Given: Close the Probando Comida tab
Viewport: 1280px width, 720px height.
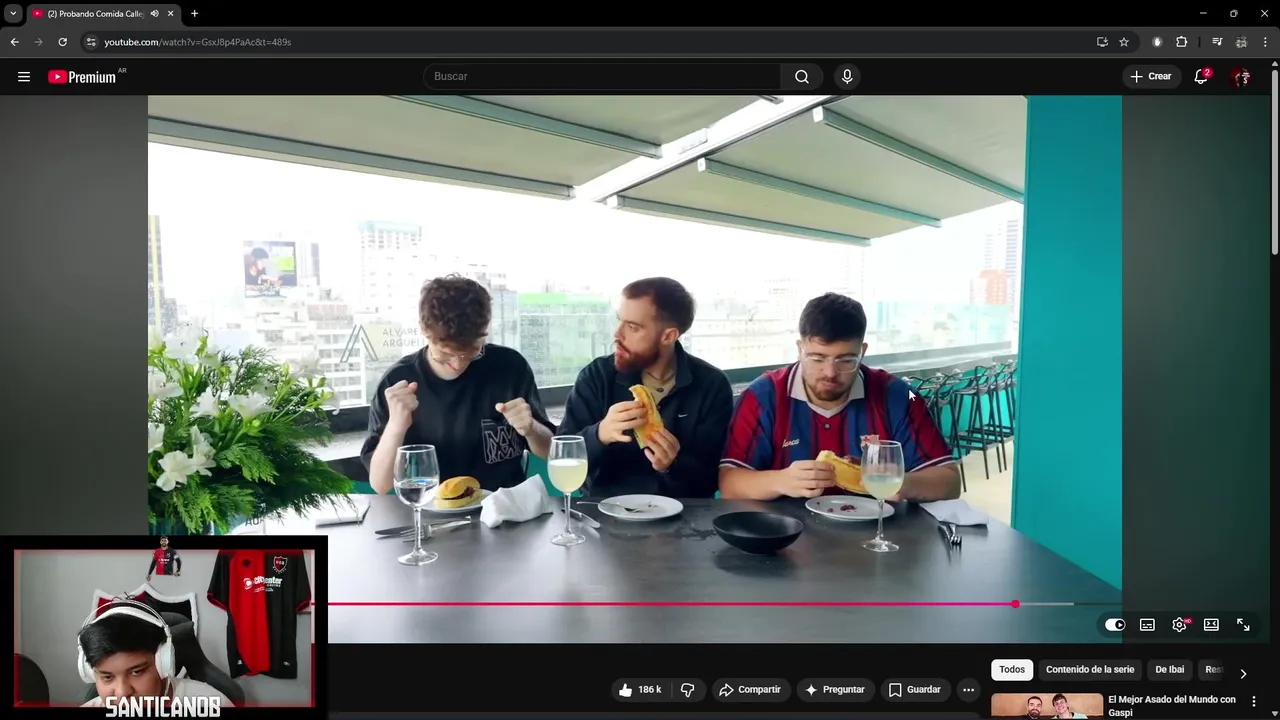Looking at the screenshot, I should point(170,14).
